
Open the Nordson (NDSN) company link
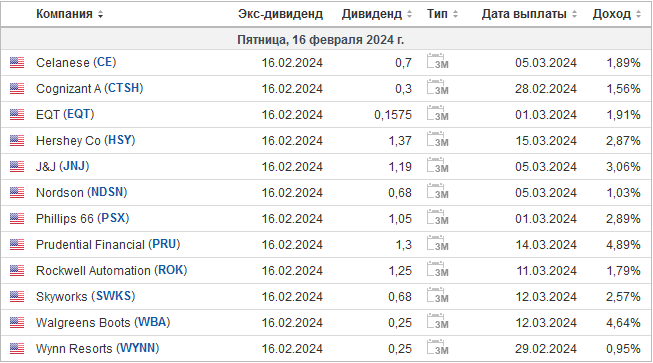pyautogui.click(x=82, y=192)
